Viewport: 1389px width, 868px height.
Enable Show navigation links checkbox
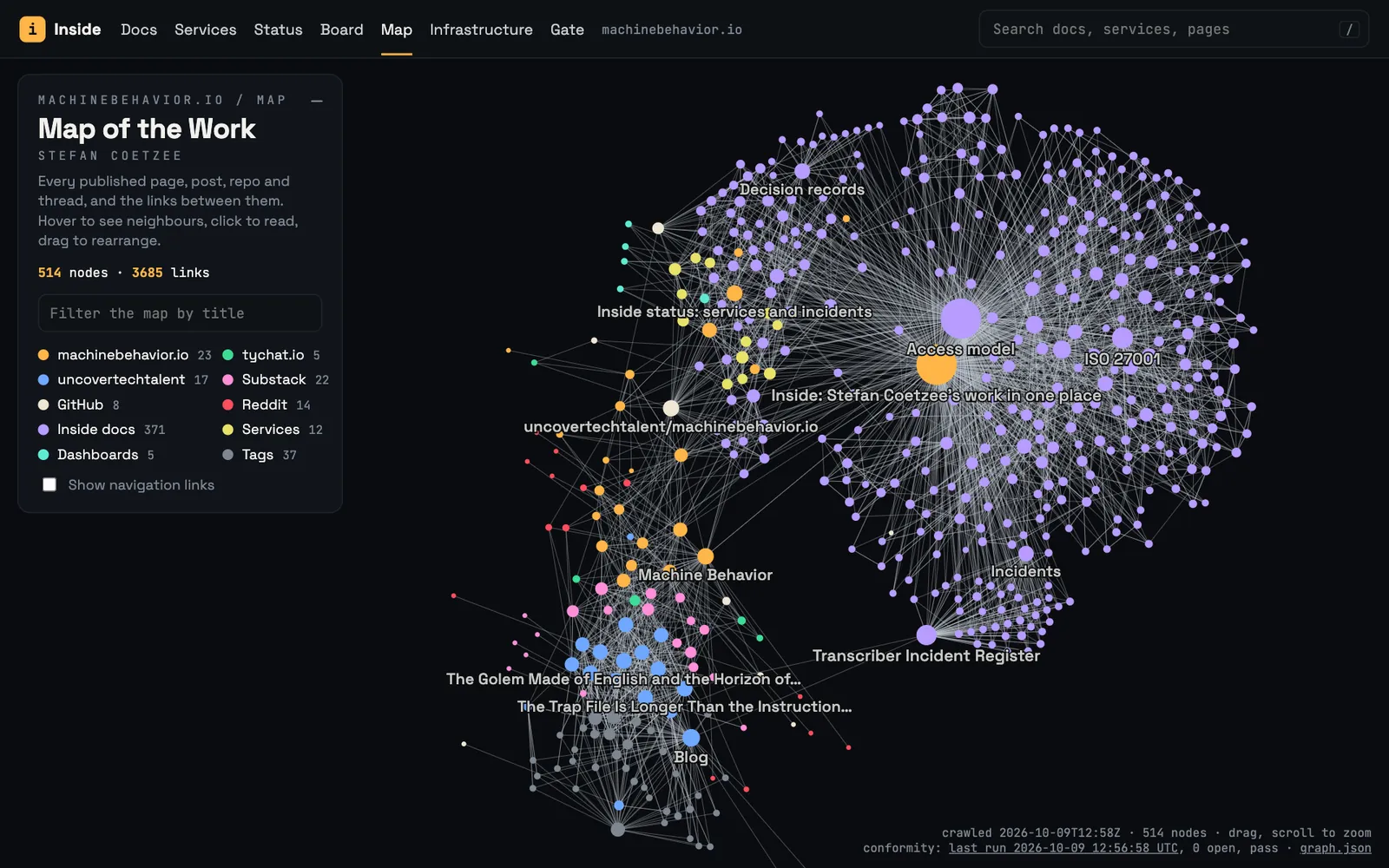point(49,484)
